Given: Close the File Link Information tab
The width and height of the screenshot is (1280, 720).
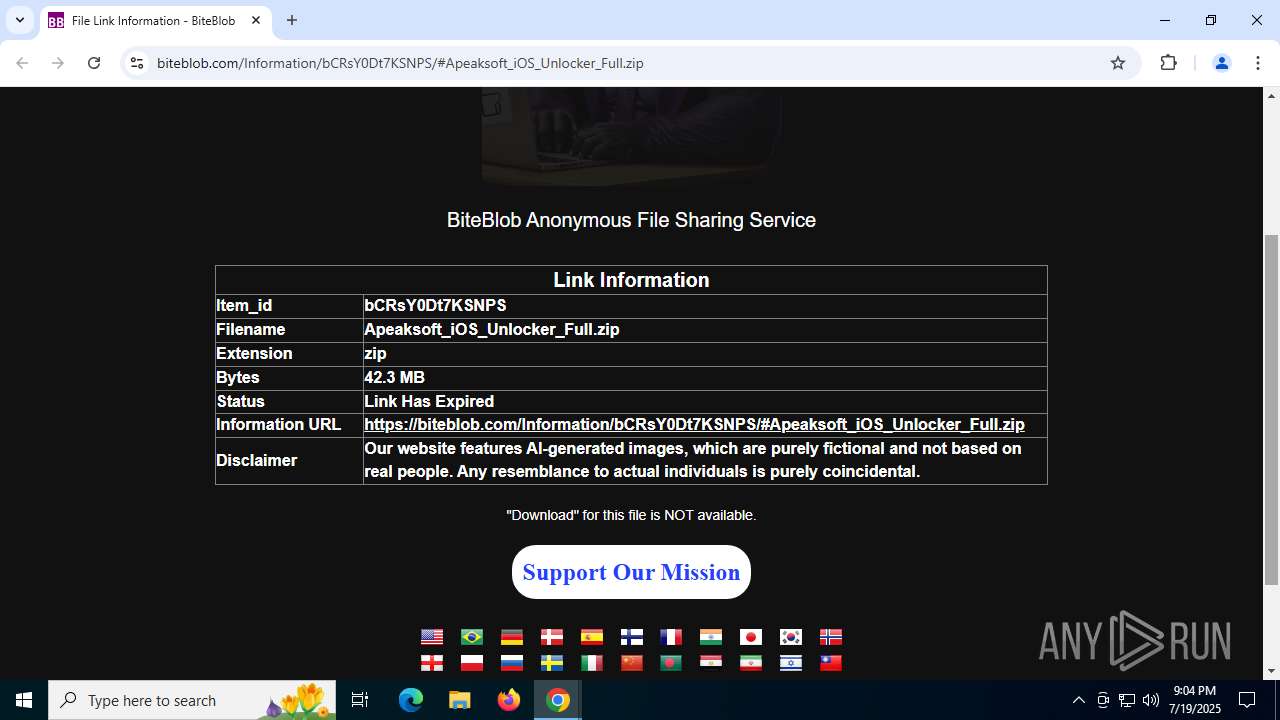Looking at the screenshot, I should (256, 20).
